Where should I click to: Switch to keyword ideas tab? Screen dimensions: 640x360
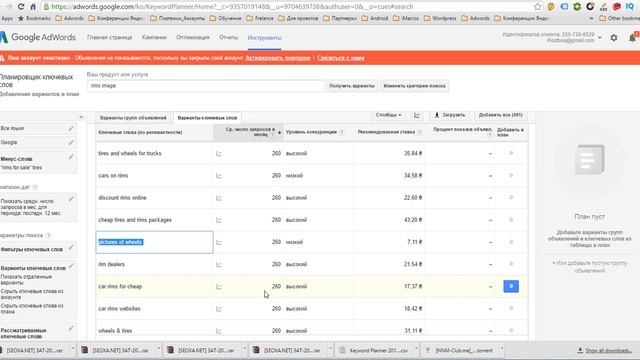[x=207, y=118]
